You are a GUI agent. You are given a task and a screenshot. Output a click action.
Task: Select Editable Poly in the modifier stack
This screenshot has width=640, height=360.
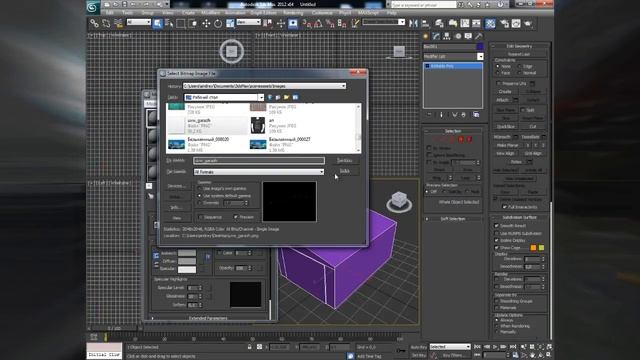pos(452,66)
